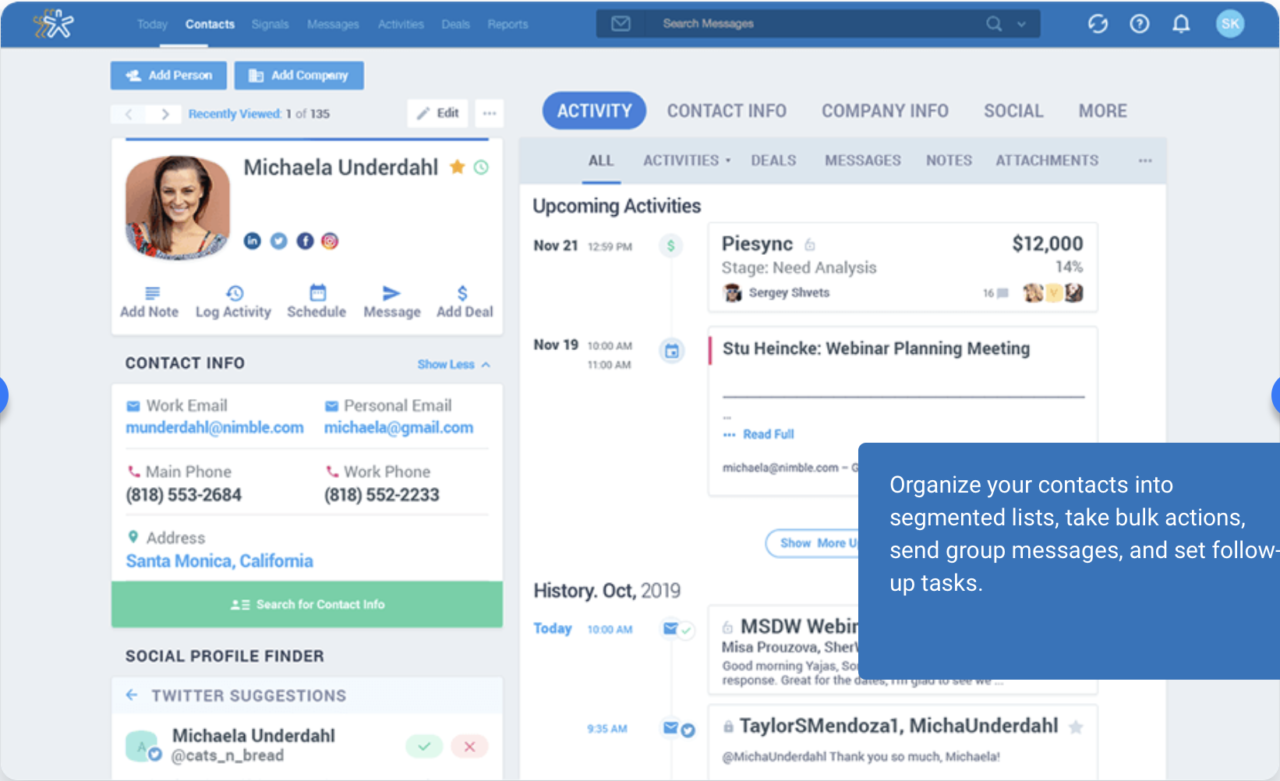Image resolution: width=1280 pixels, height=781 pixels.
Task: Collapse contact info via Show Less
Action: tap(454, 364)
